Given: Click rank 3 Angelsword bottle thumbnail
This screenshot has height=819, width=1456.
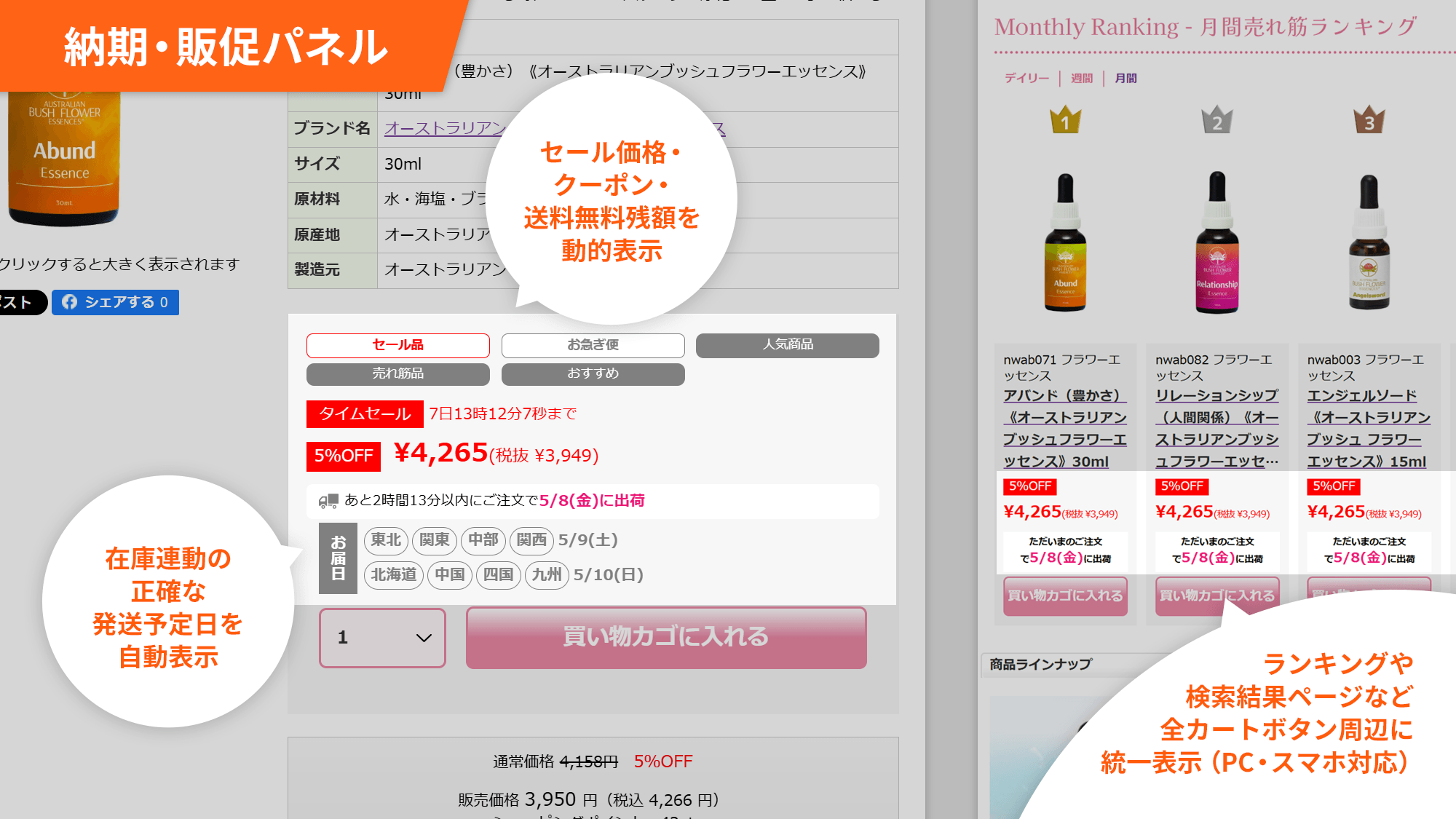Looking at the screenshot, I should (x=1369, y=242).
